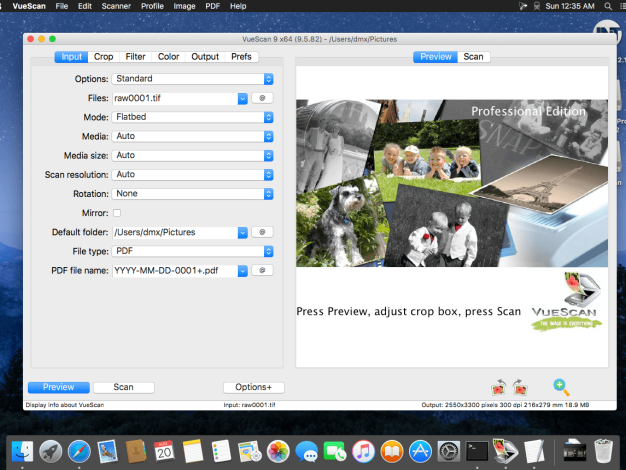Image resolution: width=626 pixels, height=470 pixels.
Task: Click the PDF file name text field
Action: coord(175,271)
